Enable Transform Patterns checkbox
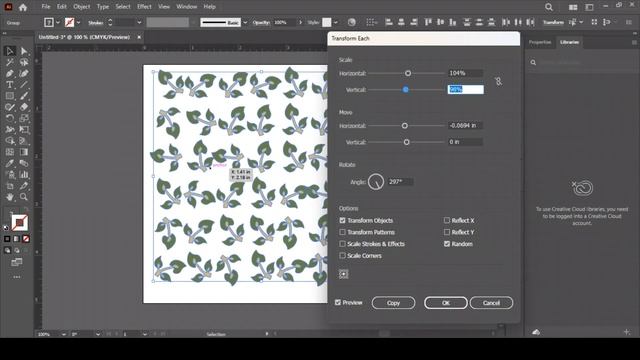 342,232
